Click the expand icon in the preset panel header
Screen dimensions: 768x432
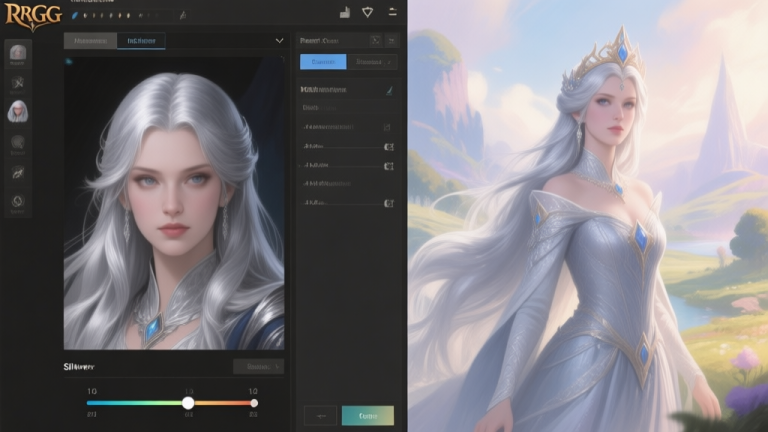click(x=375, y=41)
